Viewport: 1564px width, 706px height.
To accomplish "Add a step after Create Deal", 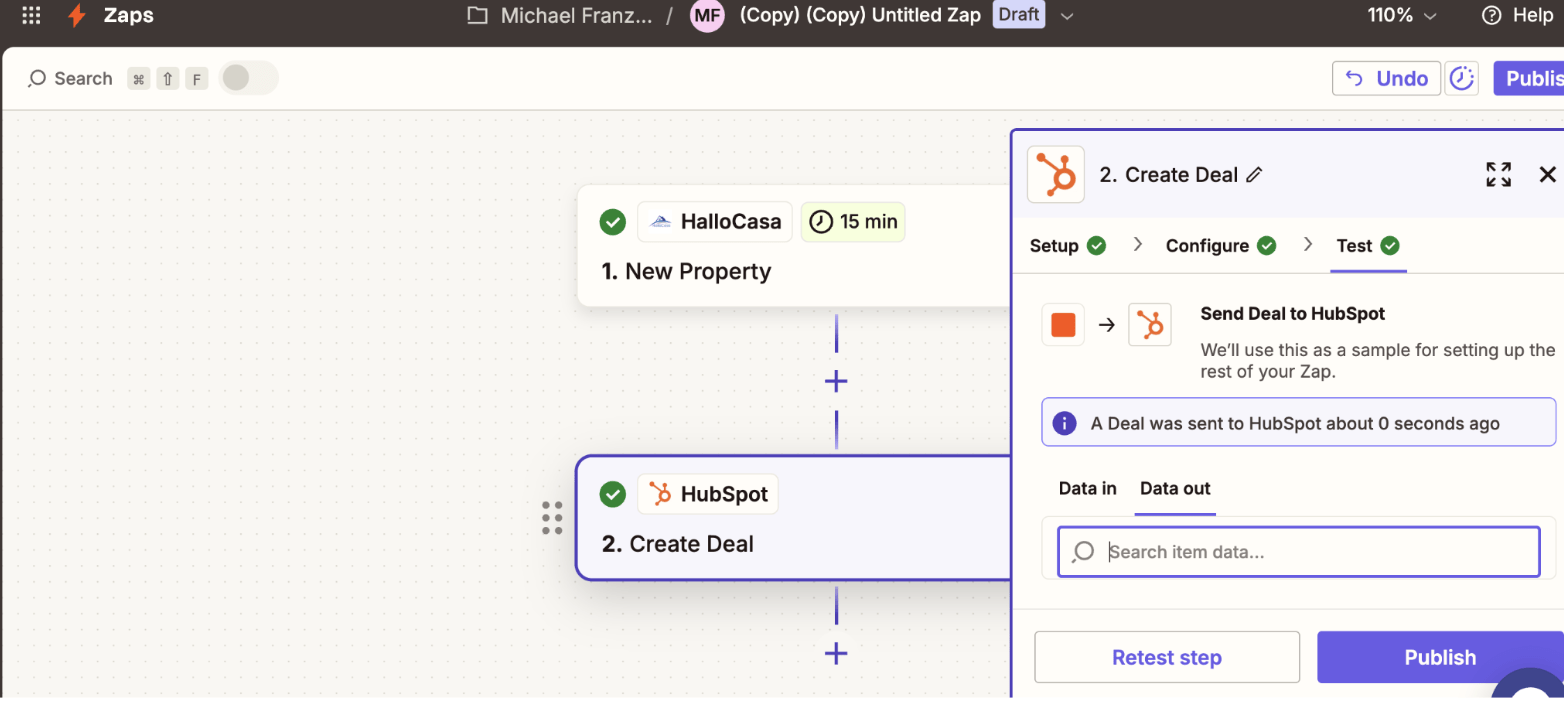I will [836, 654].
